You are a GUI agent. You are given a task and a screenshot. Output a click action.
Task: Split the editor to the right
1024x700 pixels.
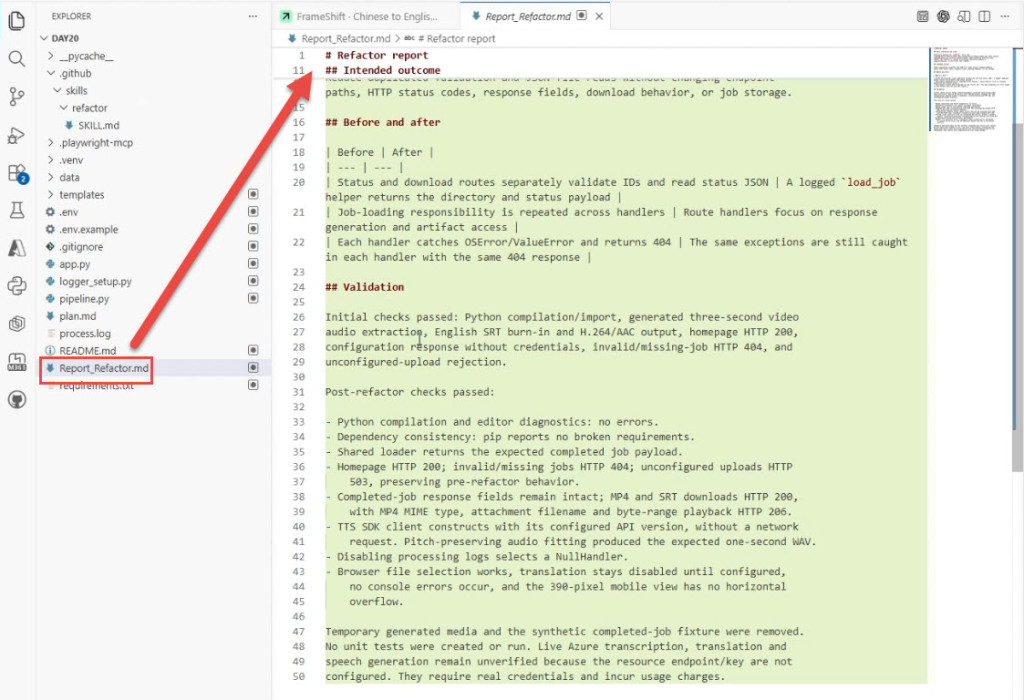tap(984, 16)
